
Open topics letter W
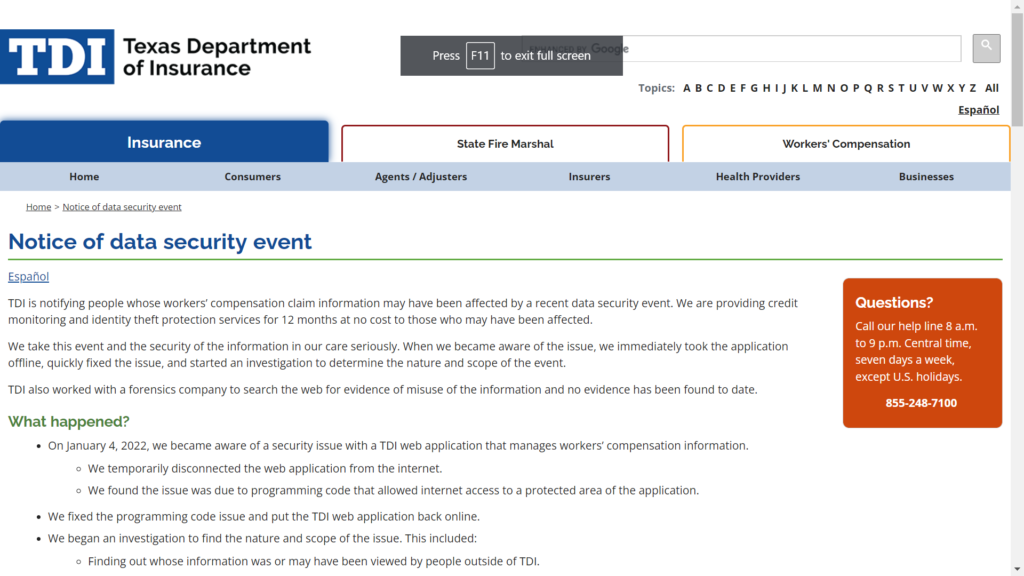[938, 88]
